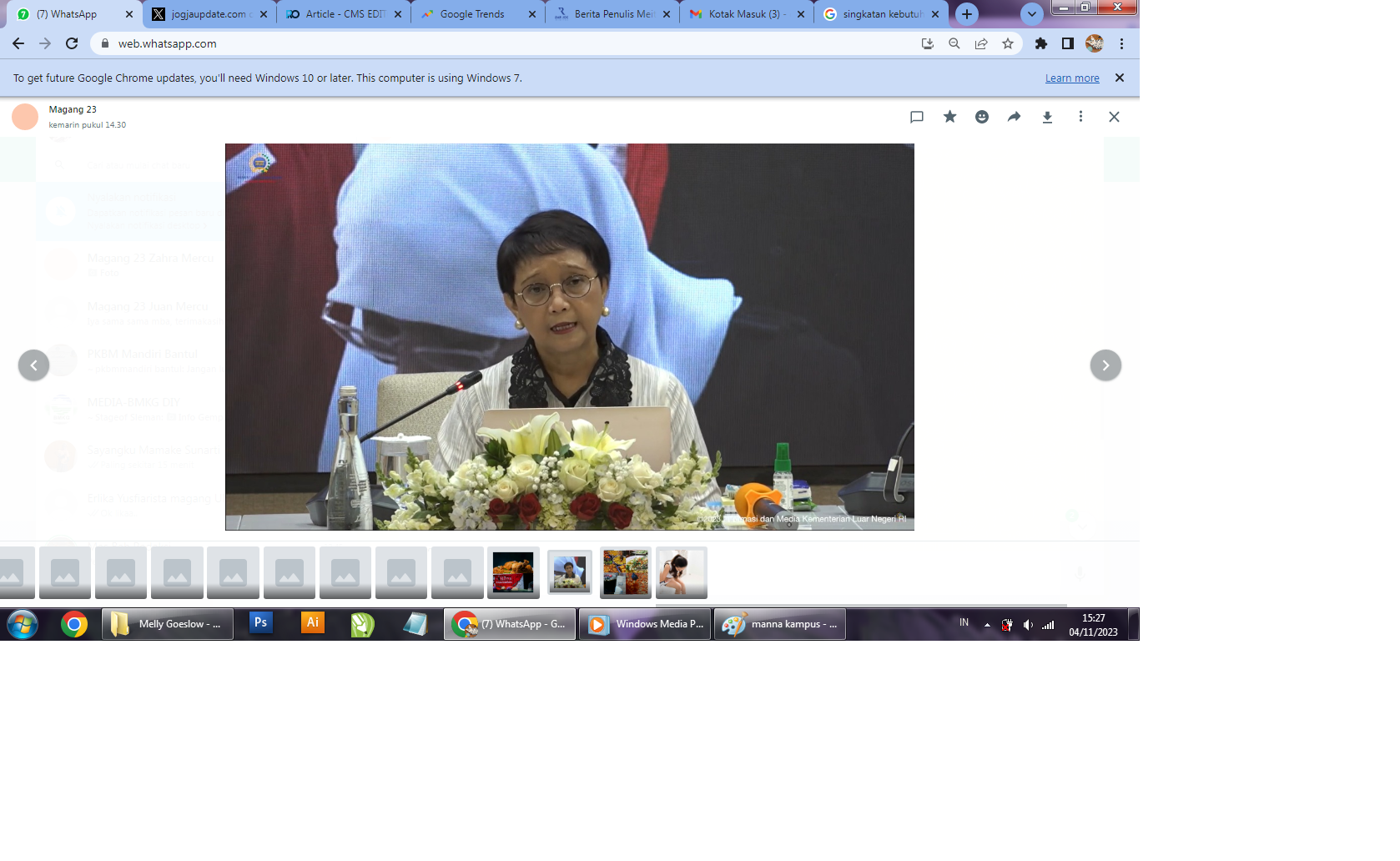Click the install app icon in address bar

[928, 43]
